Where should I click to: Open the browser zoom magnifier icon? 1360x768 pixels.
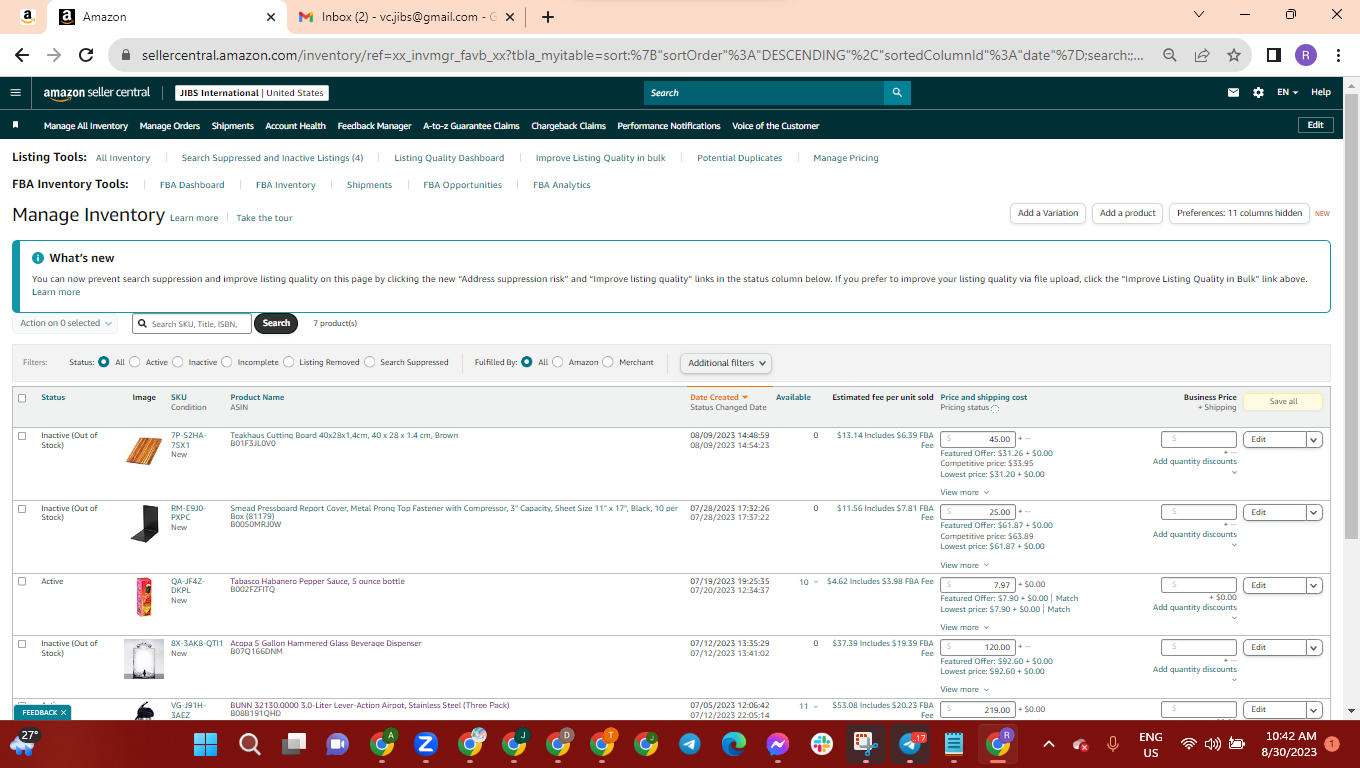coord(1169,55)
